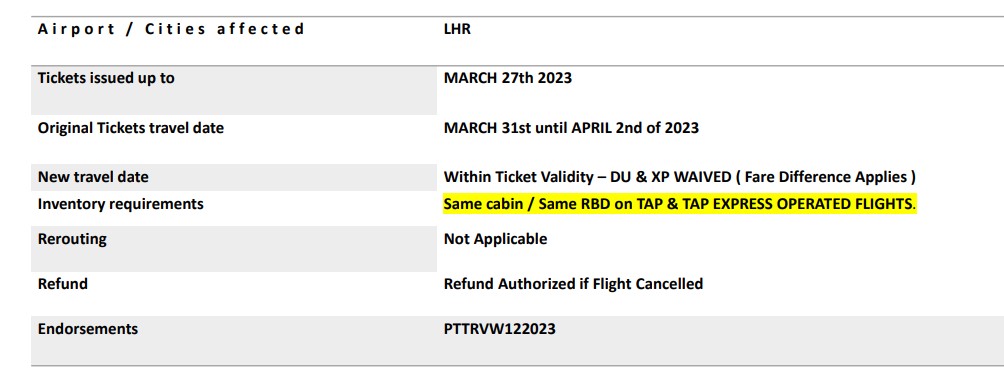The image size is (1004, 379).
Task: Select the MARCH 31st until APRIL 2nd text
Action: pyautogui.click(x=544, y=127)
